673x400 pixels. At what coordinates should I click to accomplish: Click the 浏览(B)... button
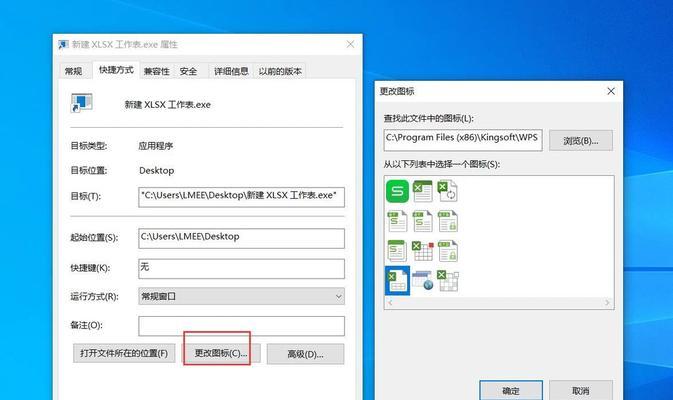click(581, 141)
